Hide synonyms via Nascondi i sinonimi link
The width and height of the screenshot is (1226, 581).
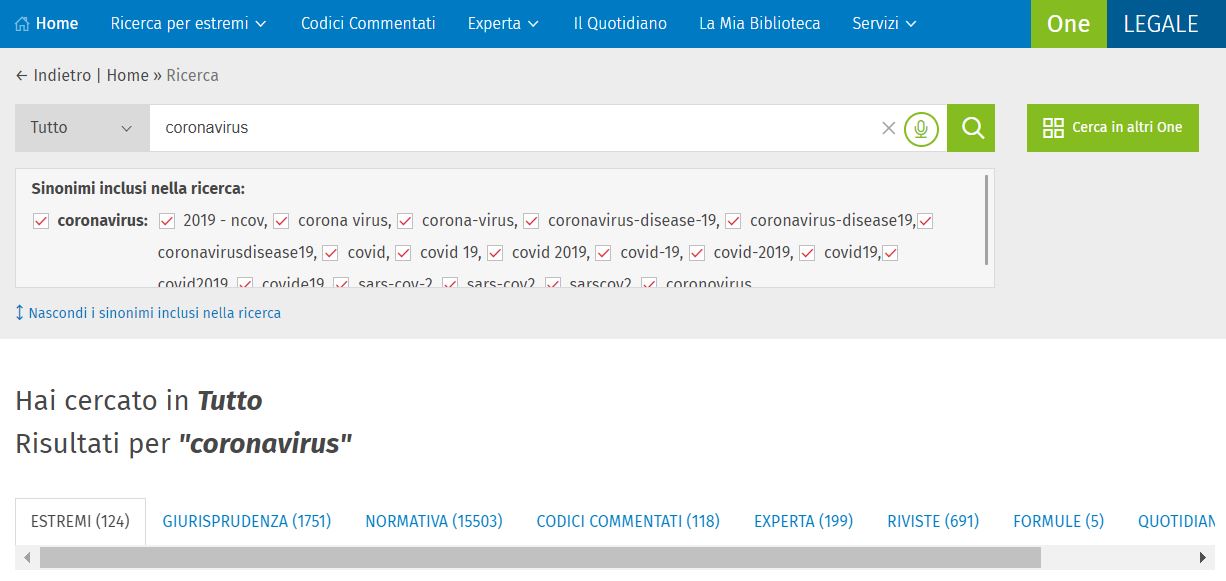pos(154,313)
